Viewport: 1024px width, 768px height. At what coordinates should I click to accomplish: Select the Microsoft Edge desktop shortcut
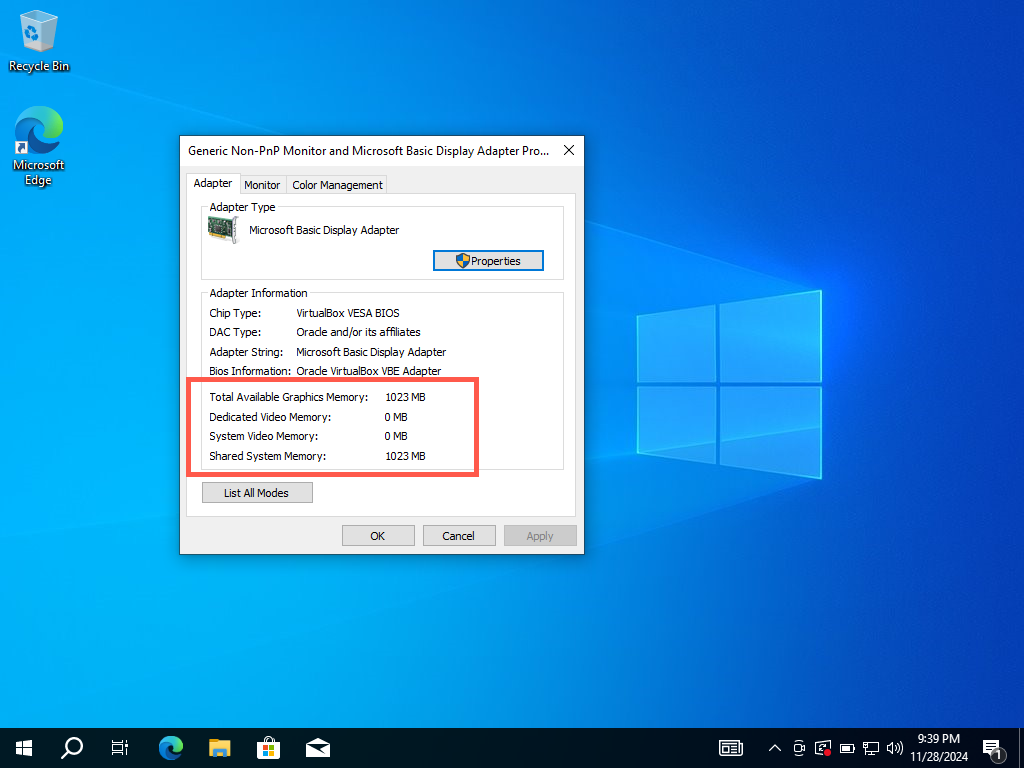tap(39, 147)
